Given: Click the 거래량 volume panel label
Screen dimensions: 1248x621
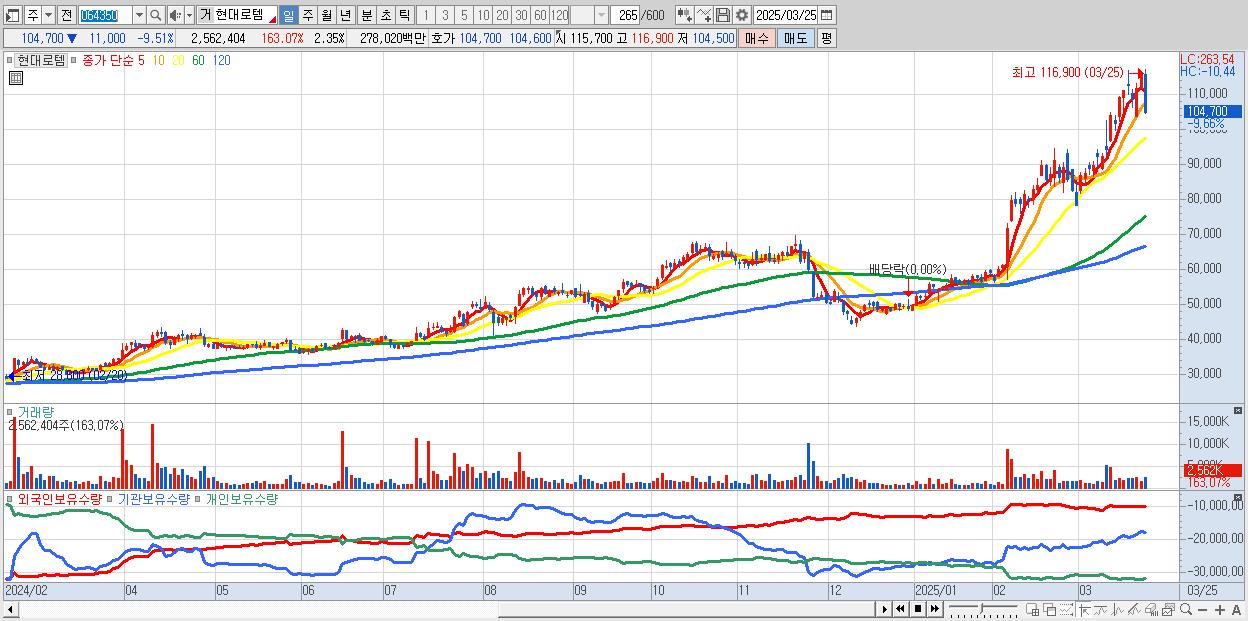Looking at the screenshot, I should pos(35,411).
